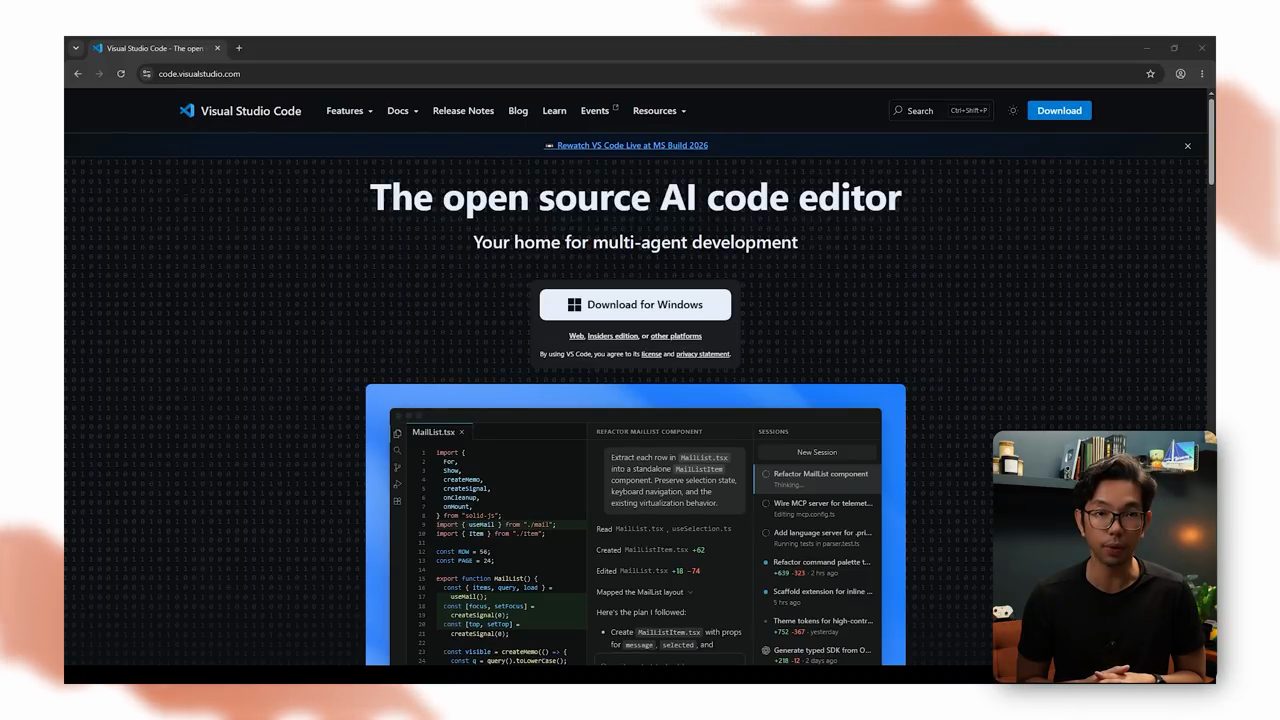Focus the code.visualstudio.com address bar

[x=640, y=74]
